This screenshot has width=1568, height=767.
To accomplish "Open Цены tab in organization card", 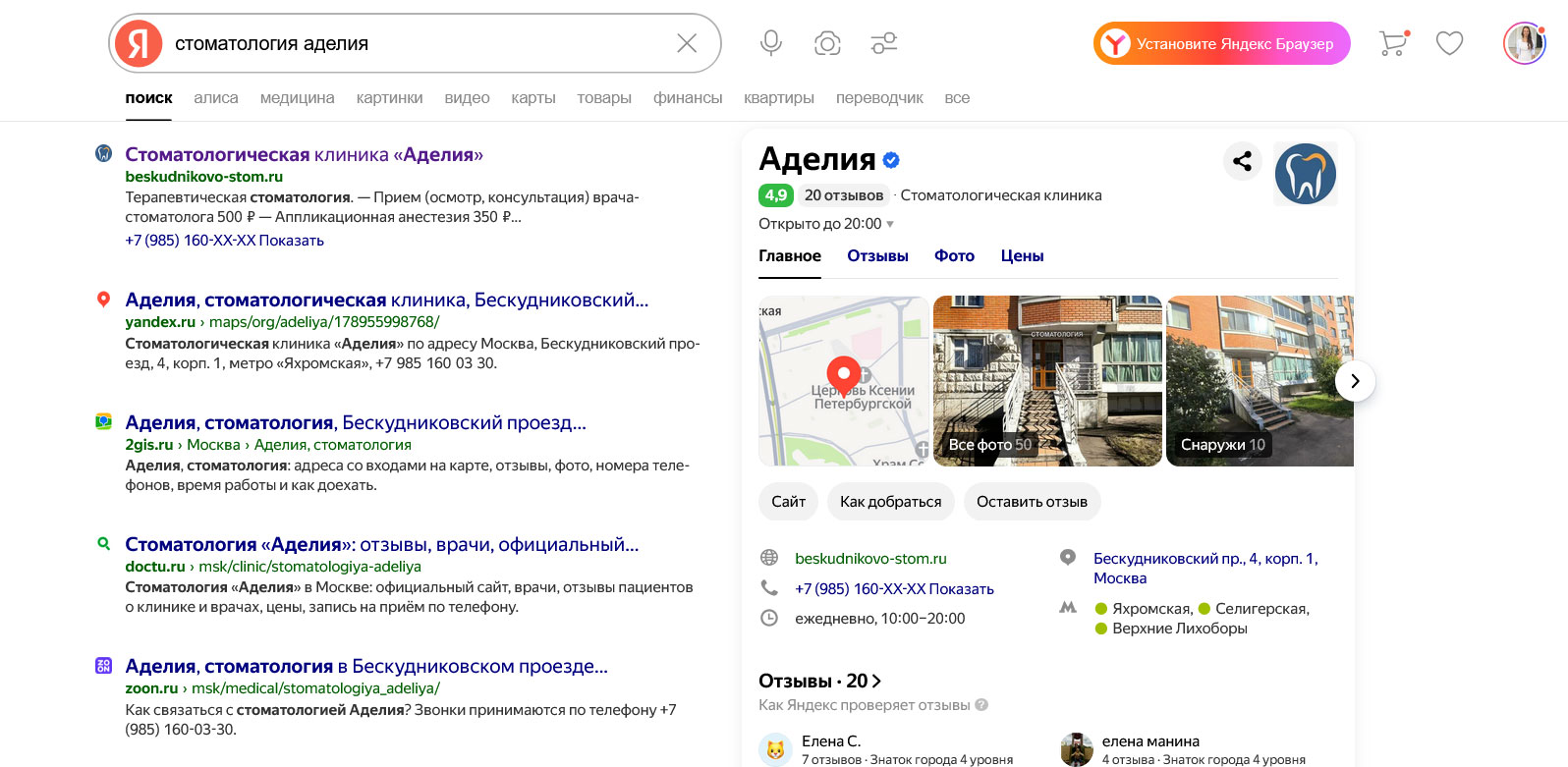I will 1022,256.
